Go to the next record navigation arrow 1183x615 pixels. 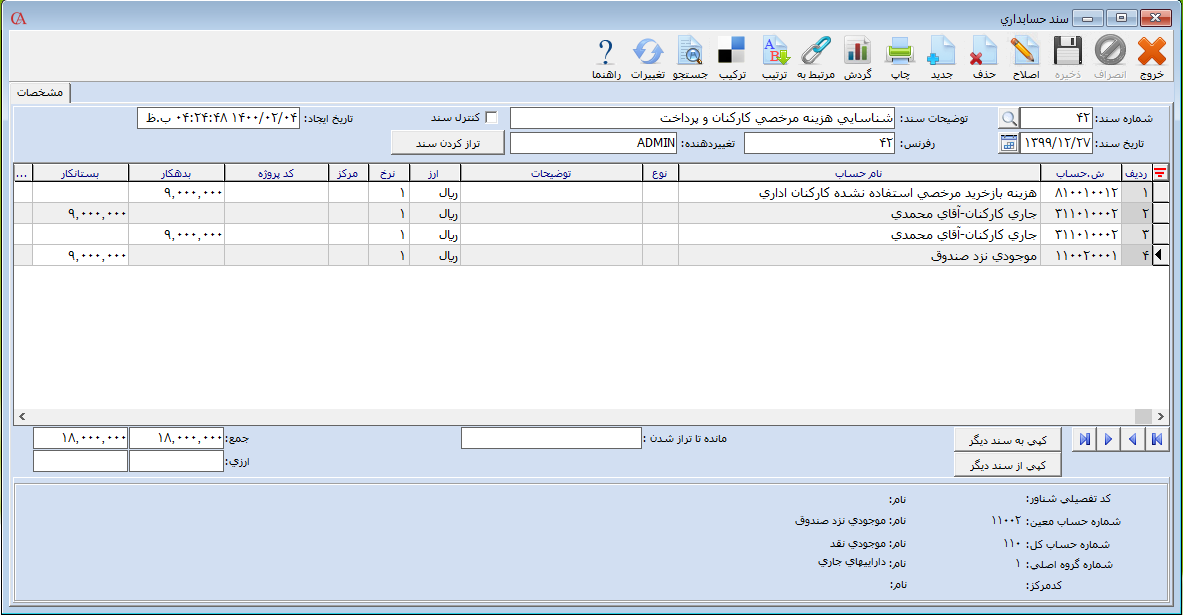1107,439
